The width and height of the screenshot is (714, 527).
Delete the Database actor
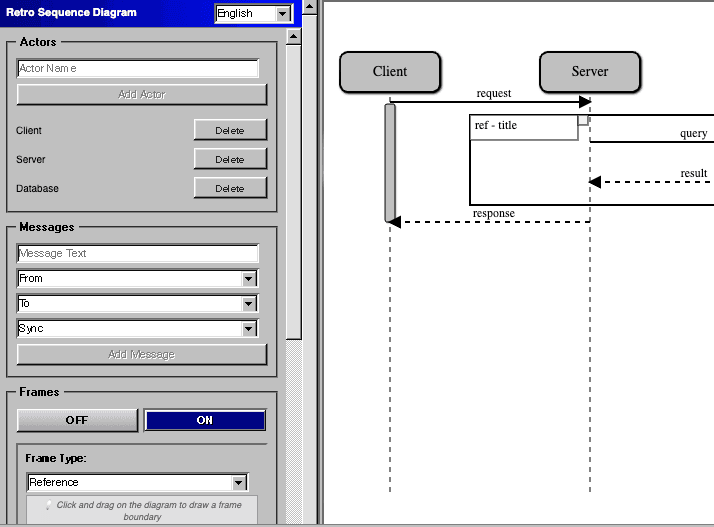[230, 188]
